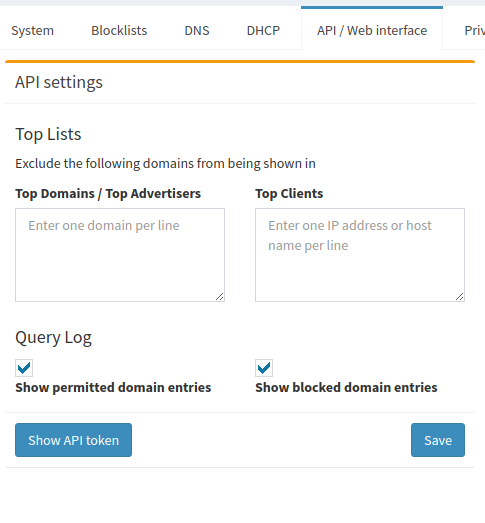The height and width of the screenshot is (523, 485).
Task: Select the DHCP tab
Action: pyautogui.click(x=263, y=30)
